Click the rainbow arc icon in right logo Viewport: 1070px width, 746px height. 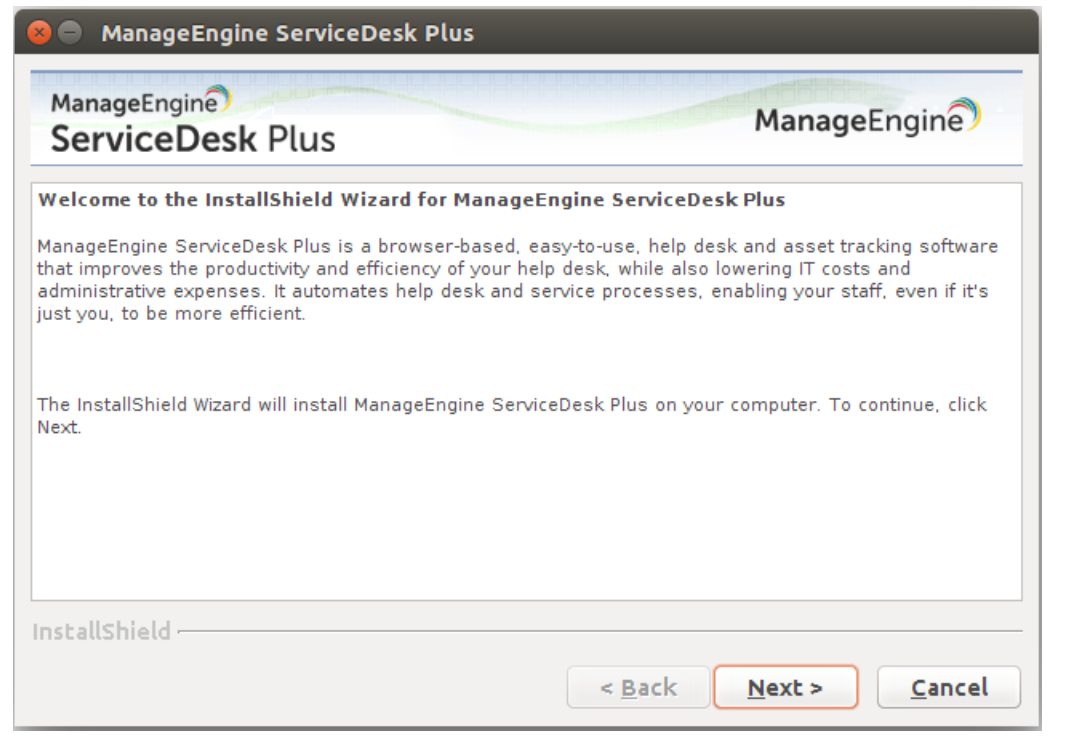(966, 115)
